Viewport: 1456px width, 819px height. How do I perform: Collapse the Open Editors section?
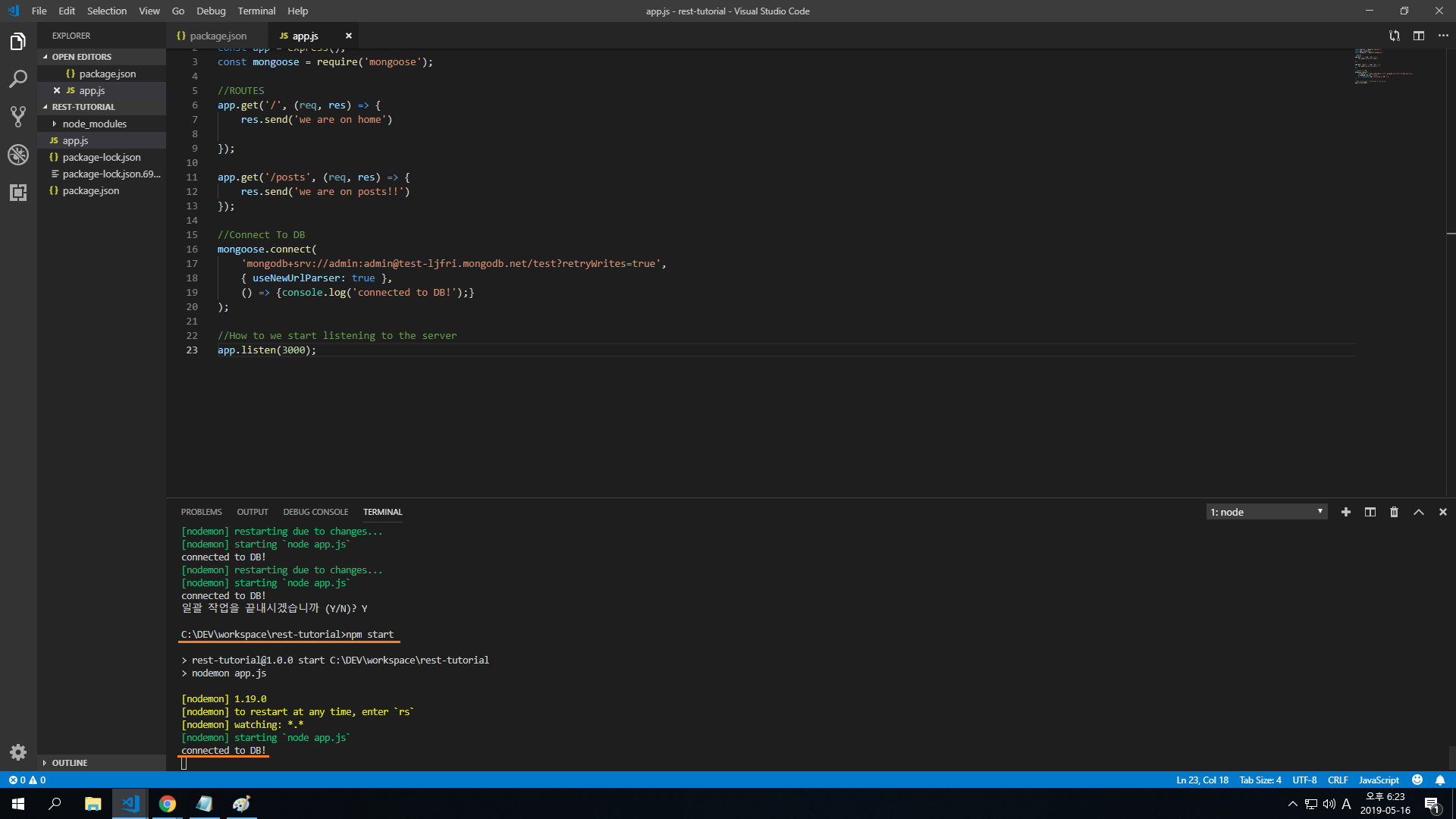coord(102,57)
